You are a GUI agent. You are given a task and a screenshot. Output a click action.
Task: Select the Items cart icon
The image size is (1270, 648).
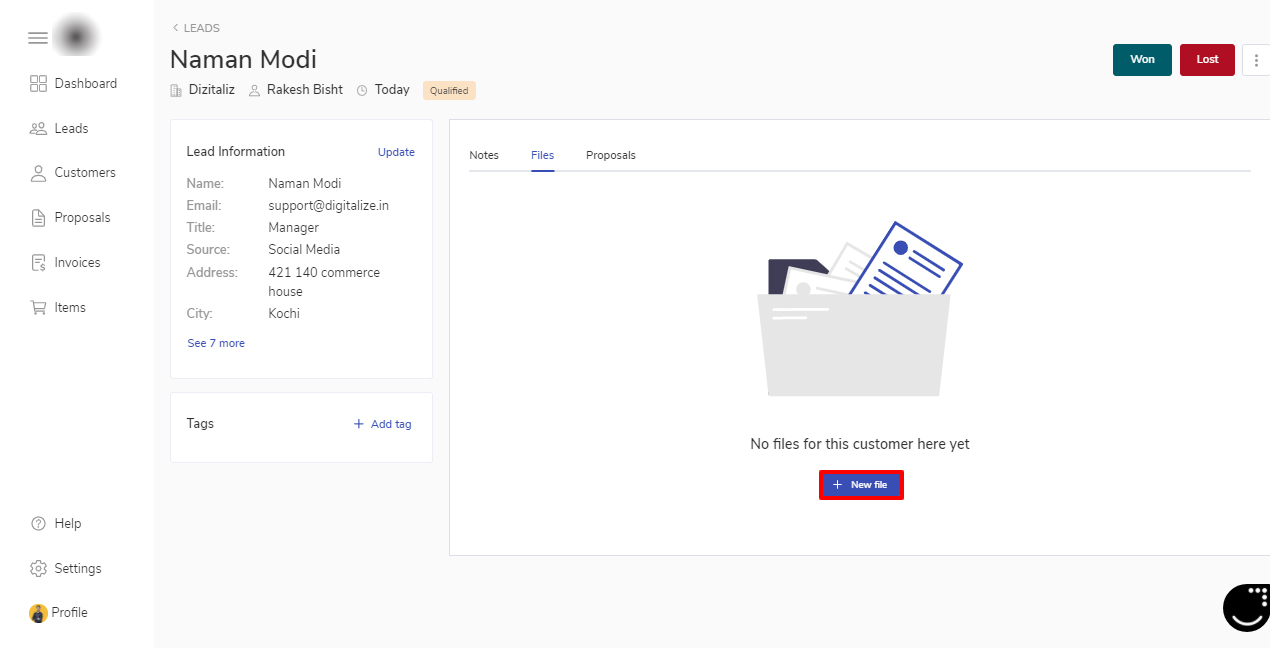coord(39,308)
